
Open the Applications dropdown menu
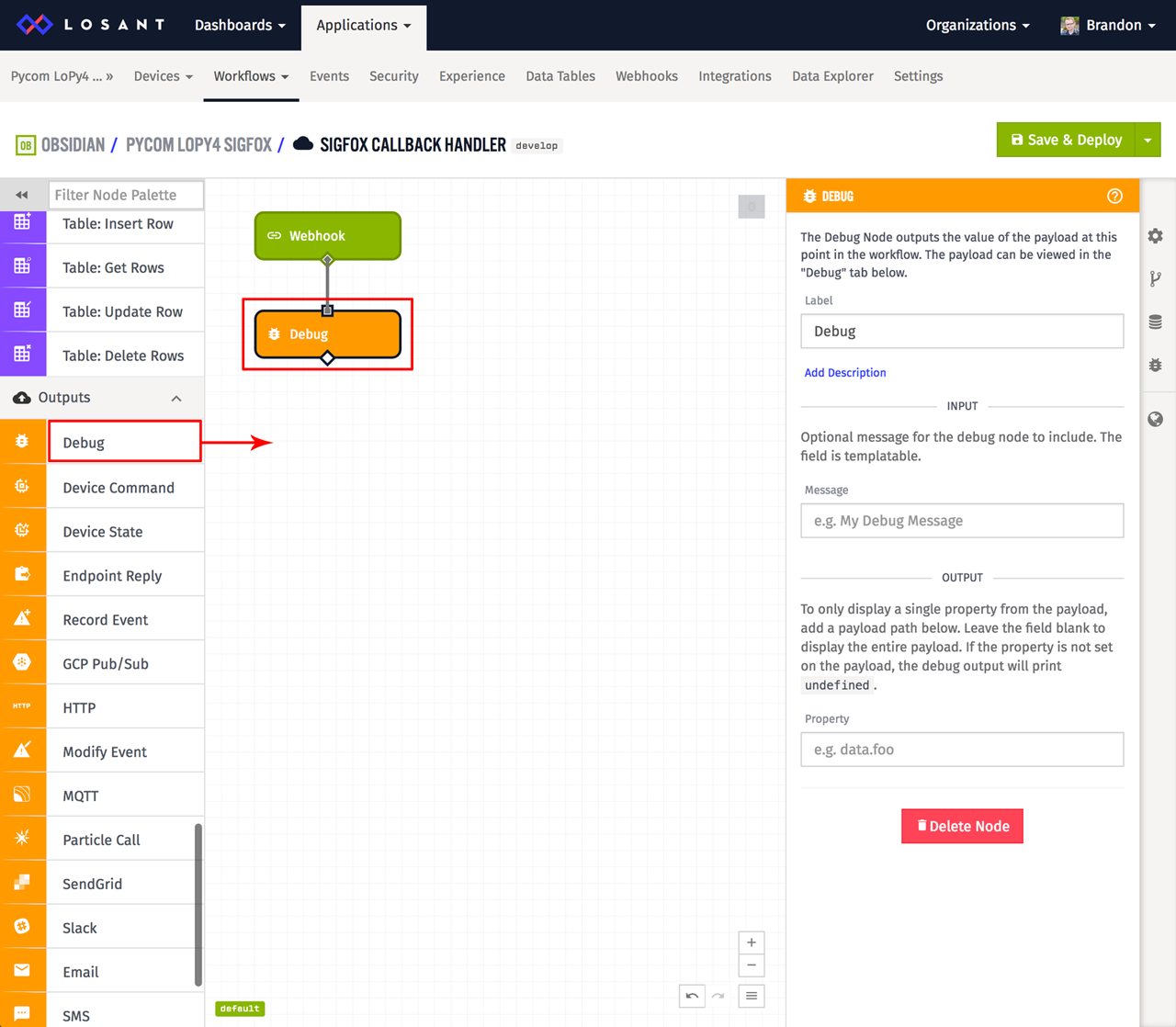(364, 25)
